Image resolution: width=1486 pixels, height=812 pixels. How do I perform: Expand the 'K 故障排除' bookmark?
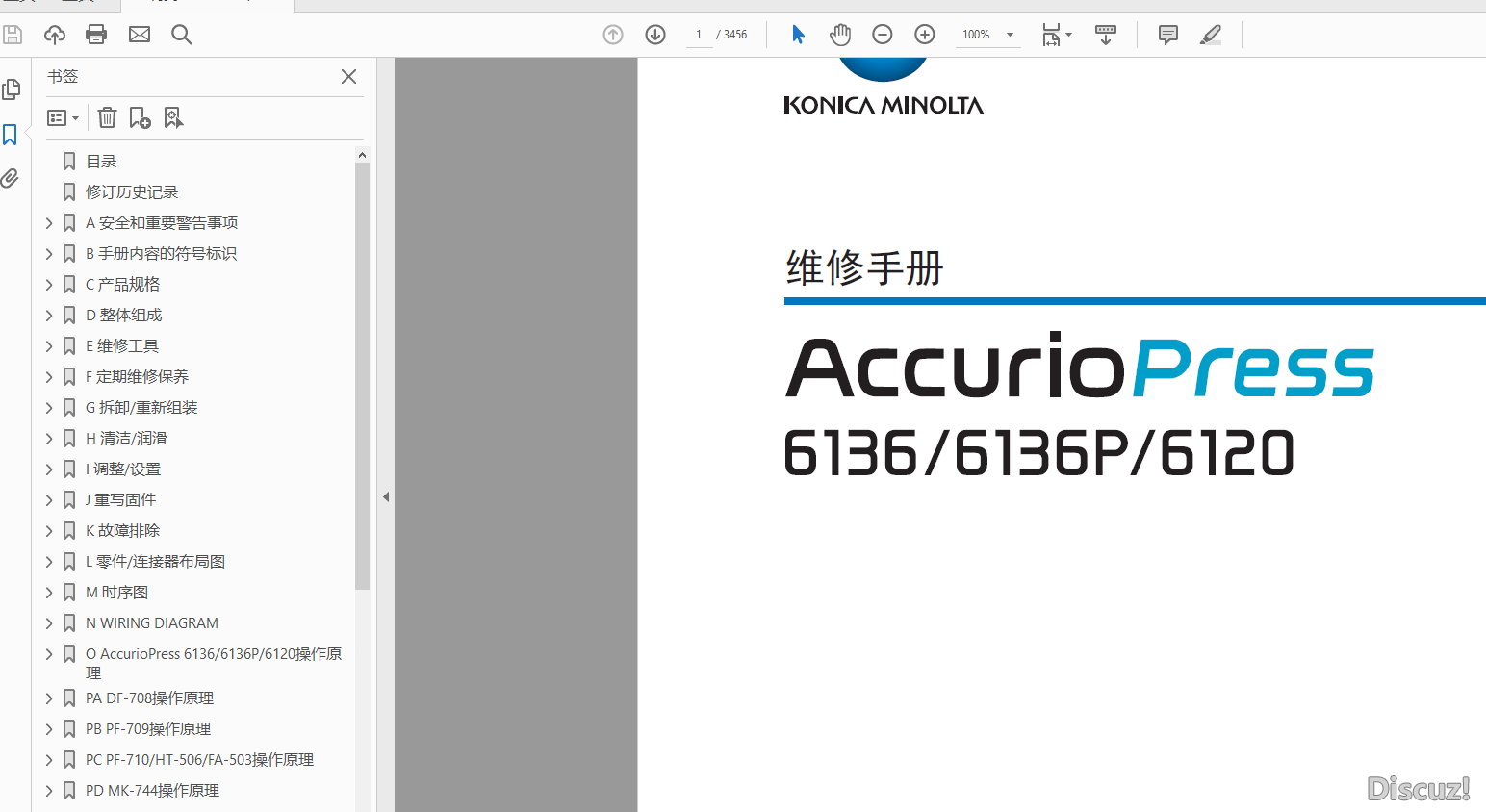(49, 531)
